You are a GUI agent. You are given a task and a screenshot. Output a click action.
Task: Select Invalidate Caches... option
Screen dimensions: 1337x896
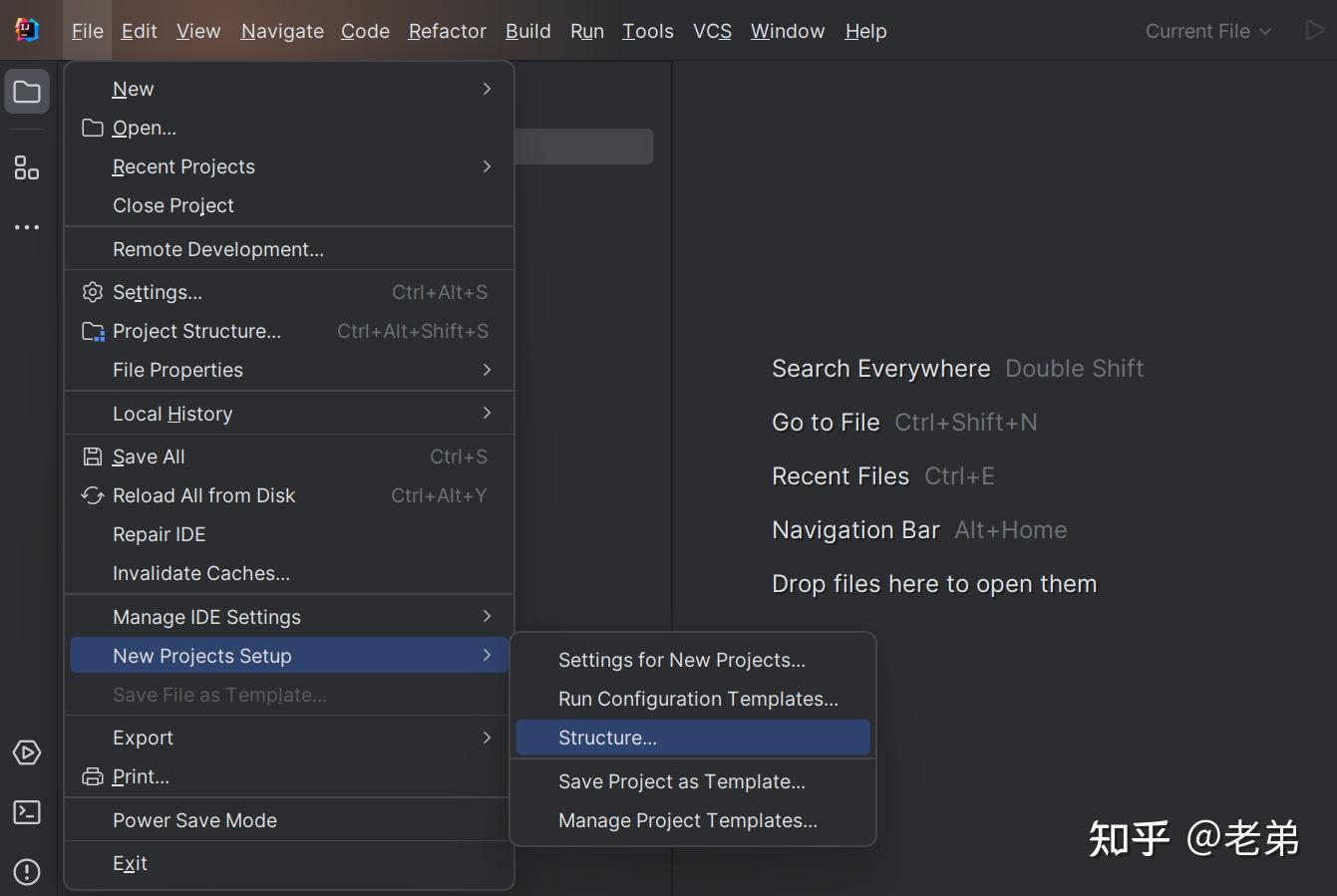click(x=201, y=573)
